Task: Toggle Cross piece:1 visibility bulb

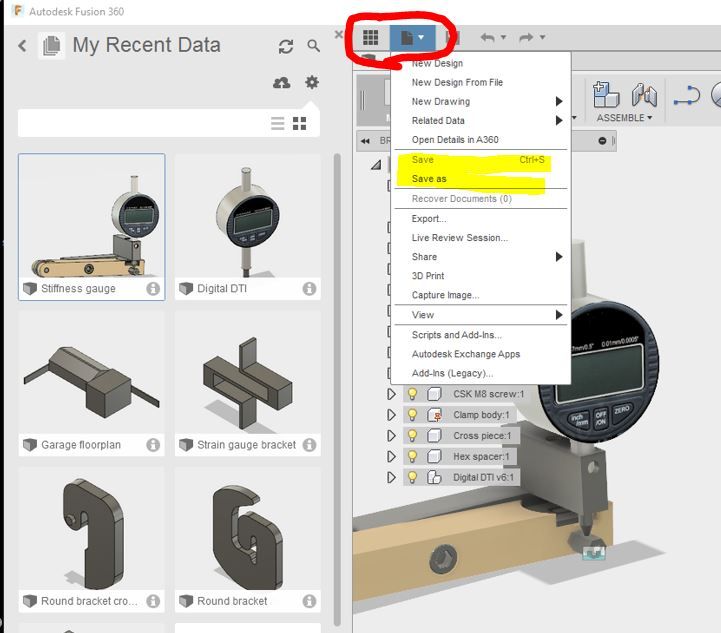Action: click(412, 435)
